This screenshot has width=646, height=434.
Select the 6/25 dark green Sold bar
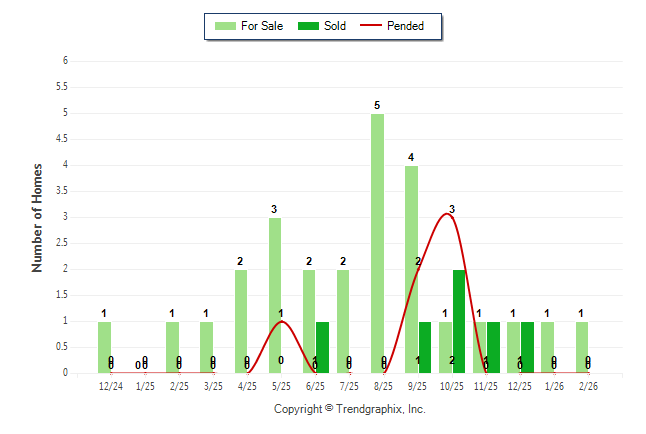(x=323, y=347)
